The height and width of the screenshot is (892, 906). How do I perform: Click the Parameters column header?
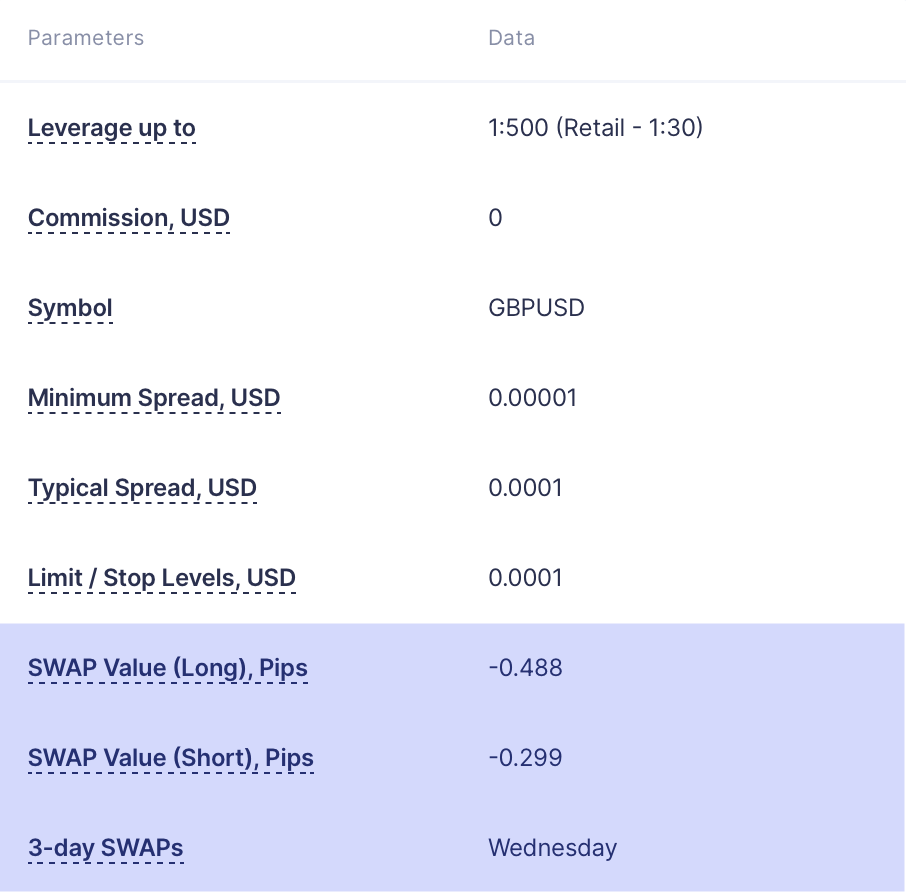click(86, 38)
